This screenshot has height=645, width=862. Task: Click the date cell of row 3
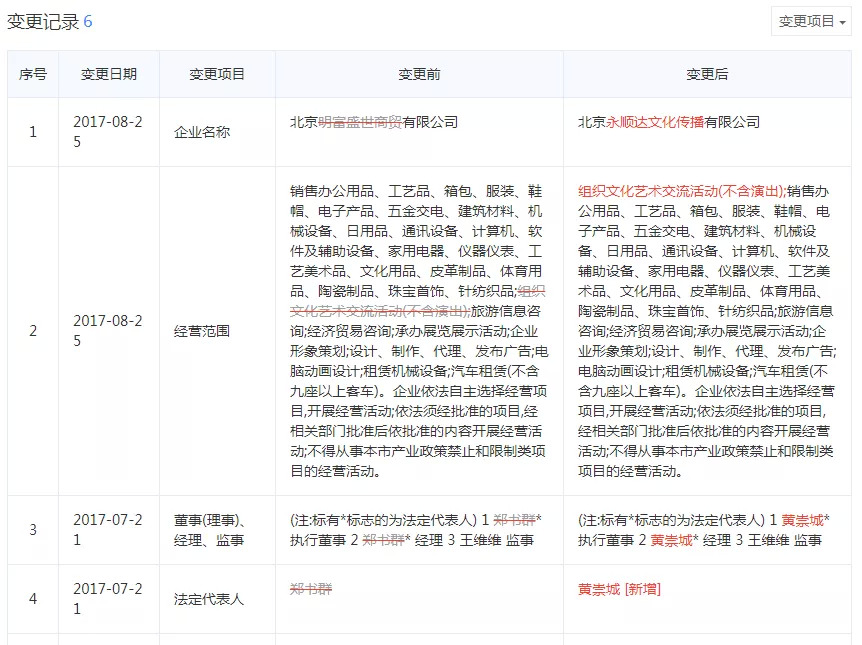tap(108, 530)
